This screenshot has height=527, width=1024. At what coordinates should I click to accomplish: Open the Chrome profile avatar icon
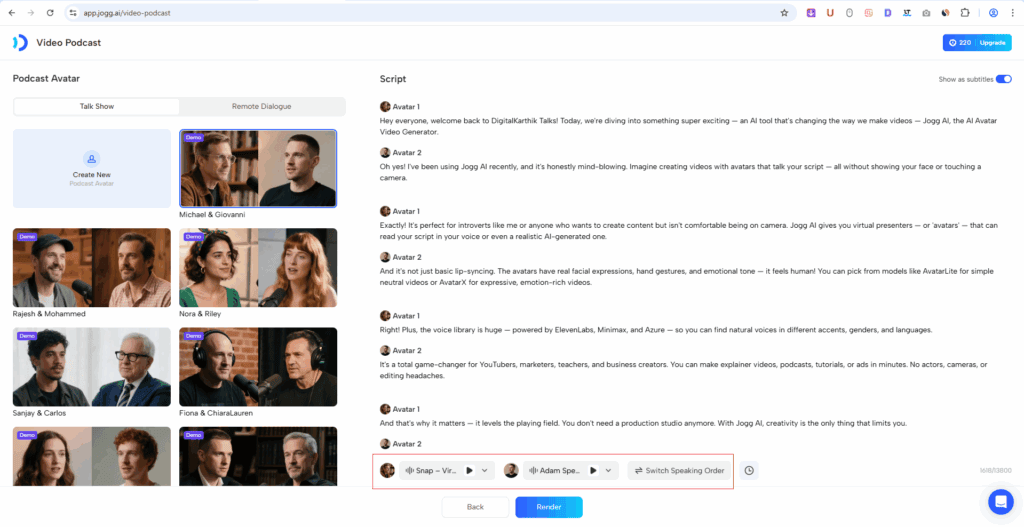pos(993,13)
